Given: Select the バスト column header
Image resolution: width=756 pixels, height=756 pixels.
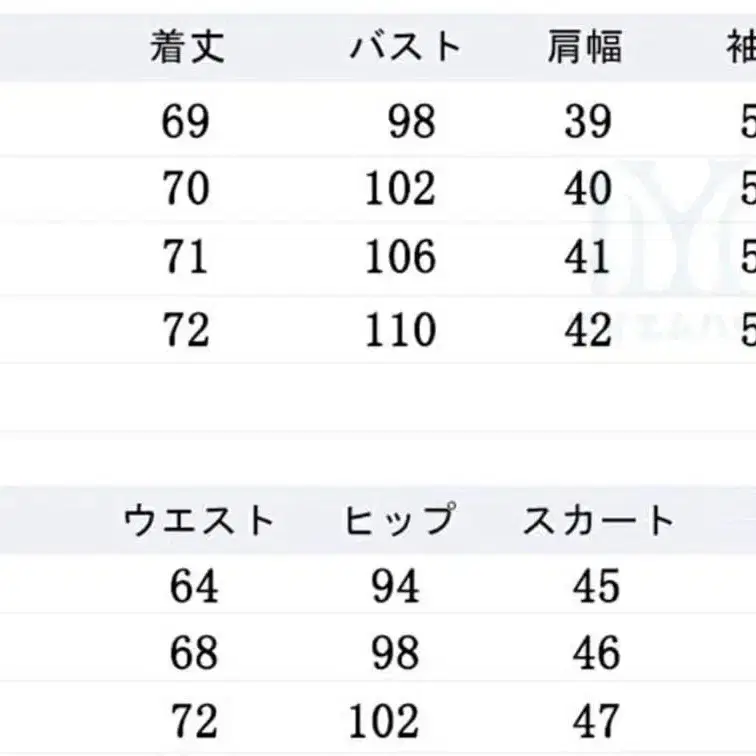Looking at the screenshot, I should coord(405,47).
